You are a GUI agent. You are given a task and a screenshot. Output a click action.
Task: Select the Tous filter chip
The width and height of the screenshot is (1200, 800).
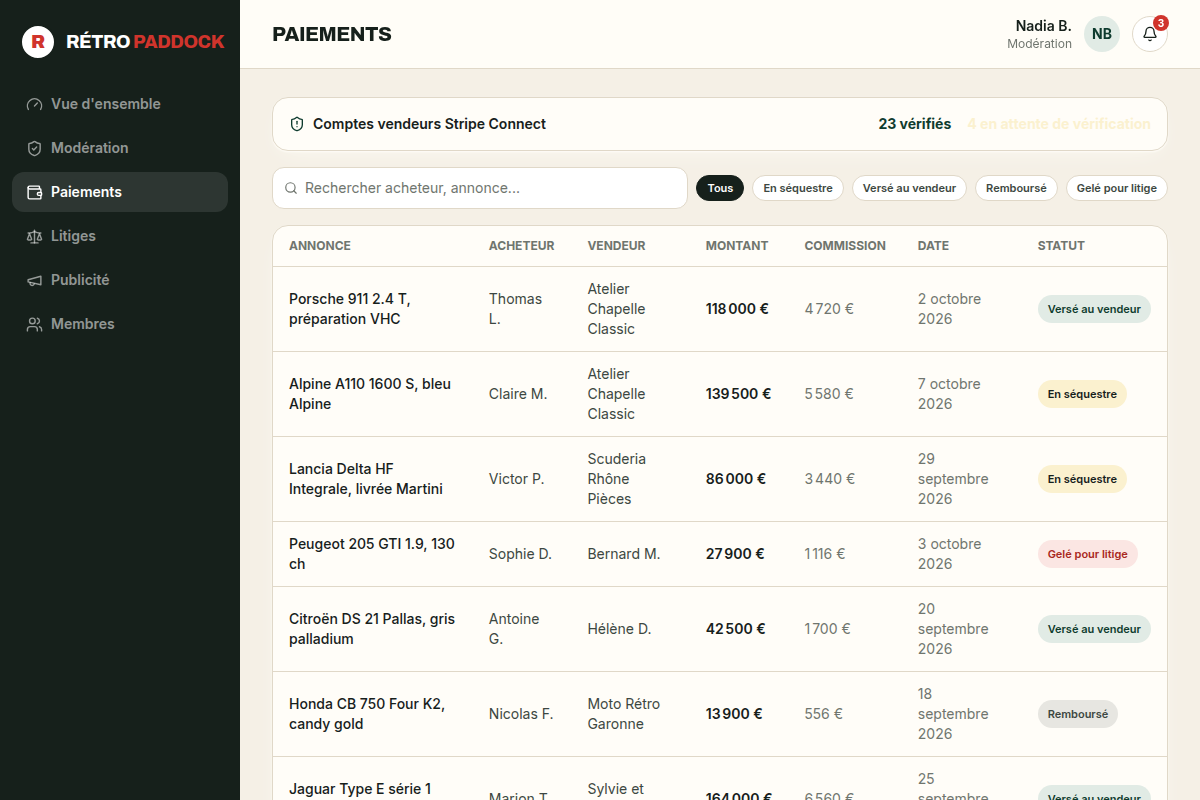click(x=720, y=188)
